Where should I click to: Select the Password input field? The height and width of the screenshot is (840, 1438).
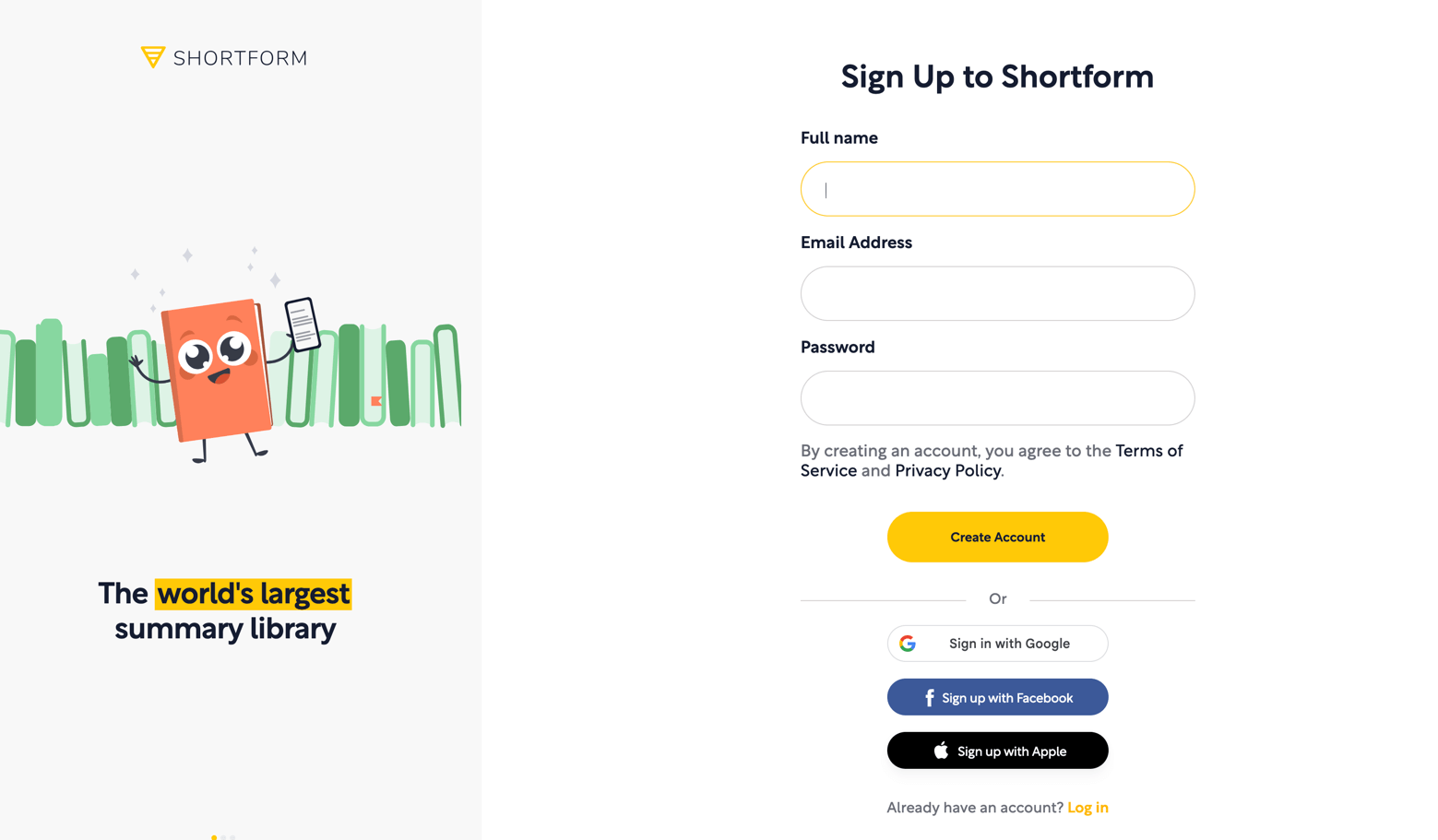(x=997, y=398)
